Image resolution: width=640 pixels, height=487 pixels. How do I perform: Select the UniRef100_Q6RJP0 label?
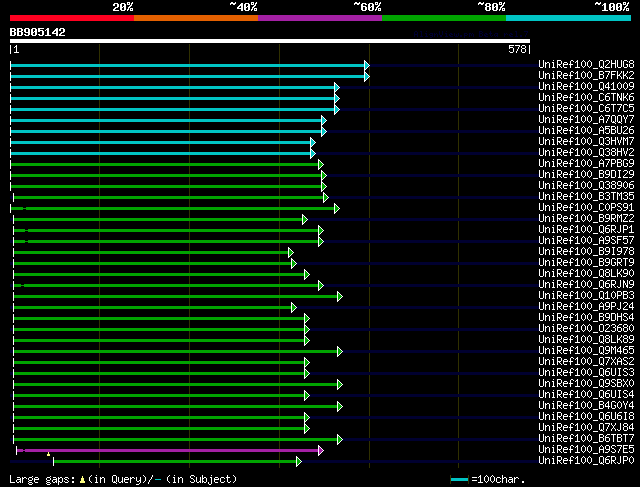pos(586,461)
